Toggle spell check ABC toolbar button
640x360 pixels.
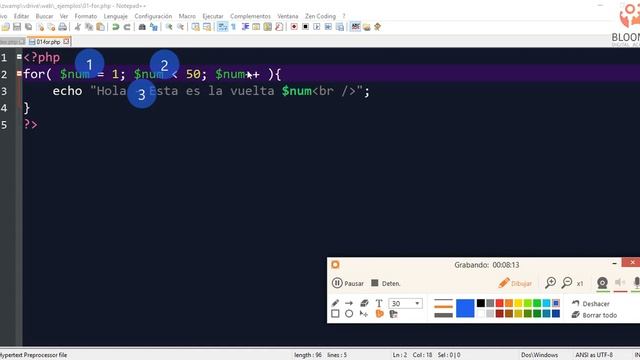coord(356,27)
